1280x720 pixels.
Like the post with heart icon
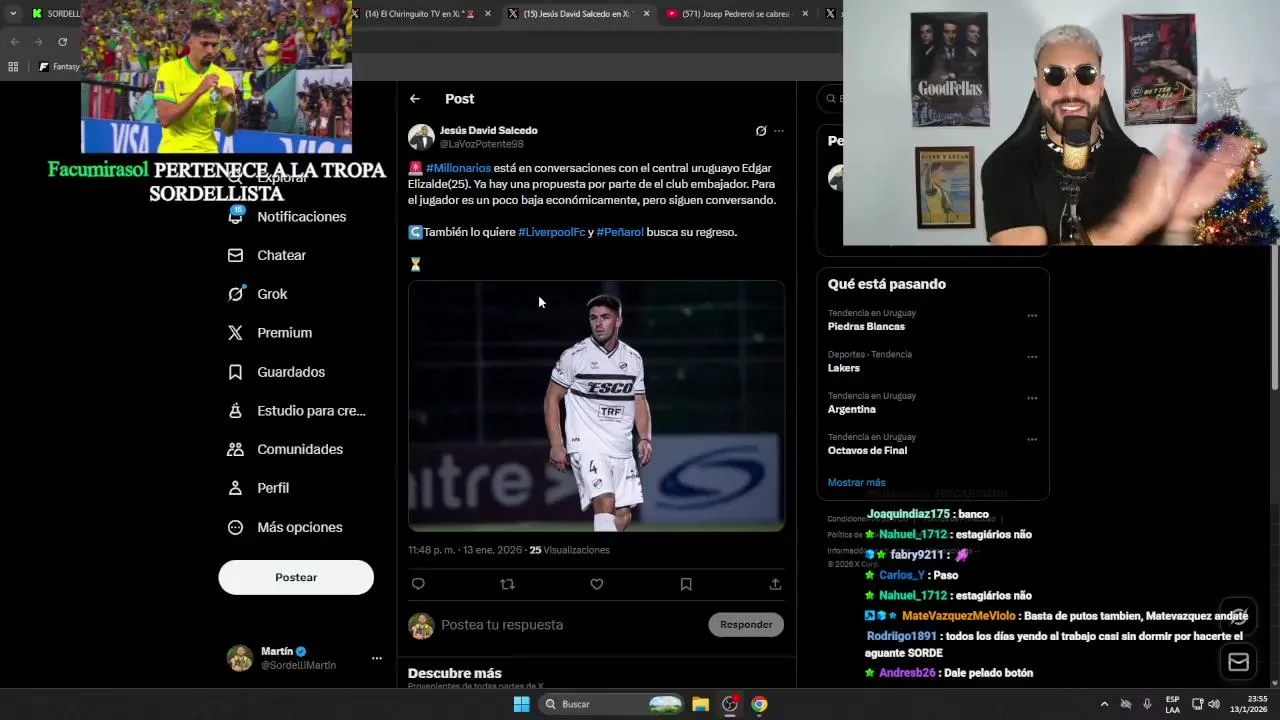click(597, 584)
